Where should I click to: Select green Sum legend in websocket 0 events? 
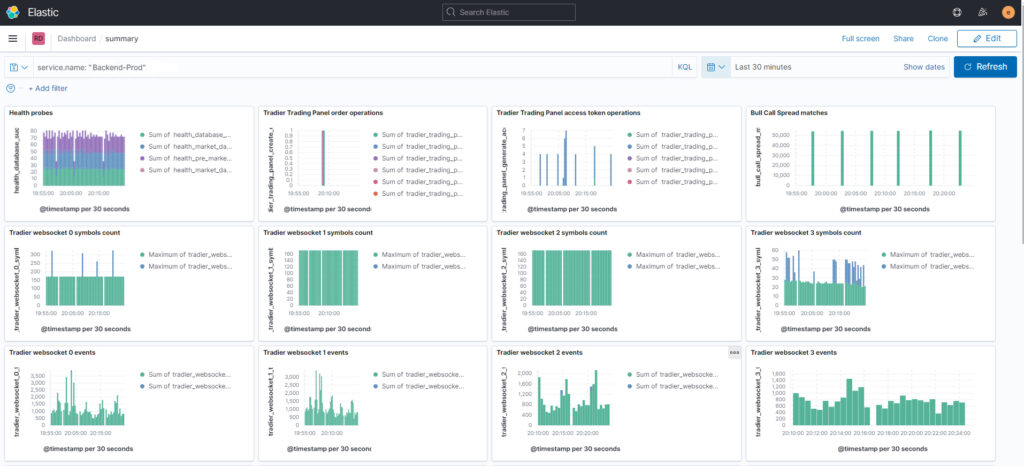click(x=186, y=375)
